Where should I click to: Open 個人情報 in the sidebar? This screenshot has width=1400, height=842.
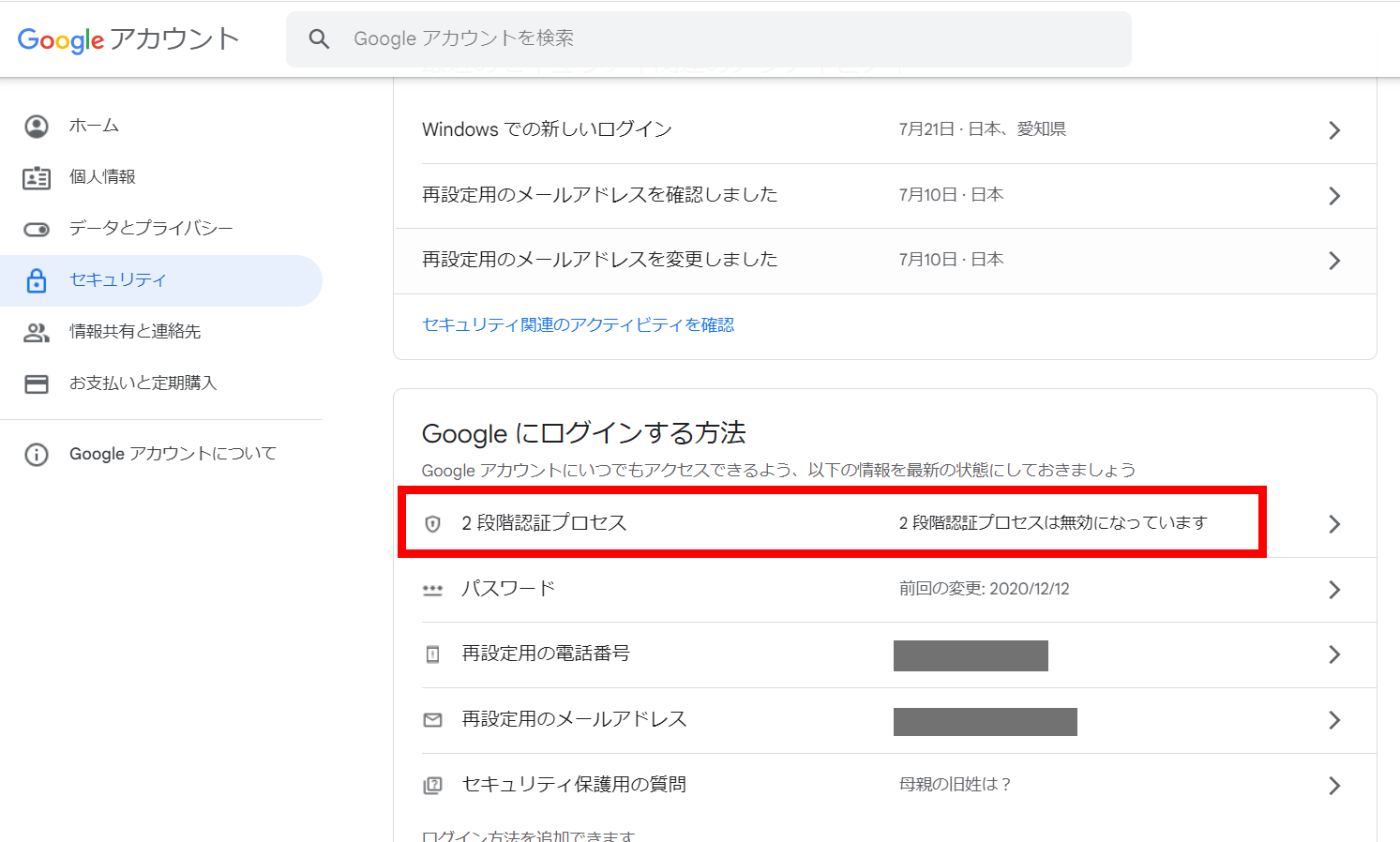pyautogui.click(x=161, y=177)
